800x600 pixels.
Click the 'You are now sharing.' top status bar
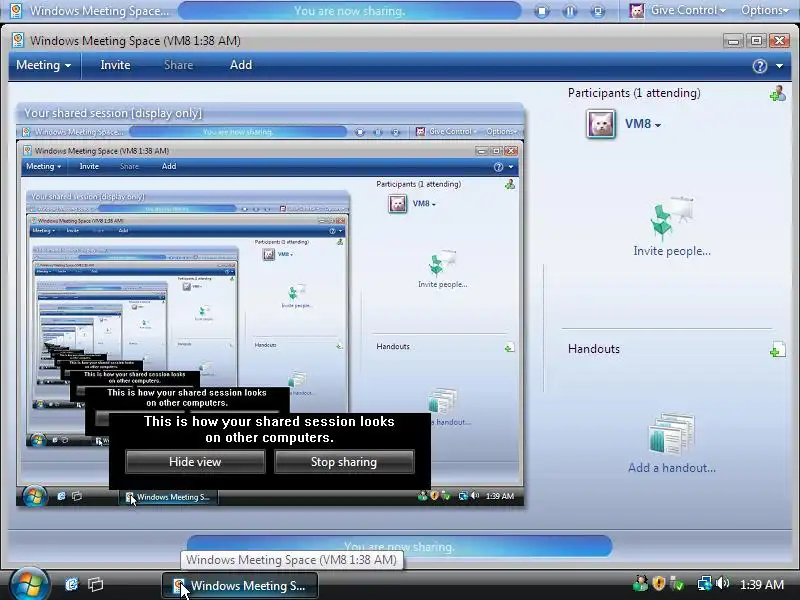click(x=349, y=11)
